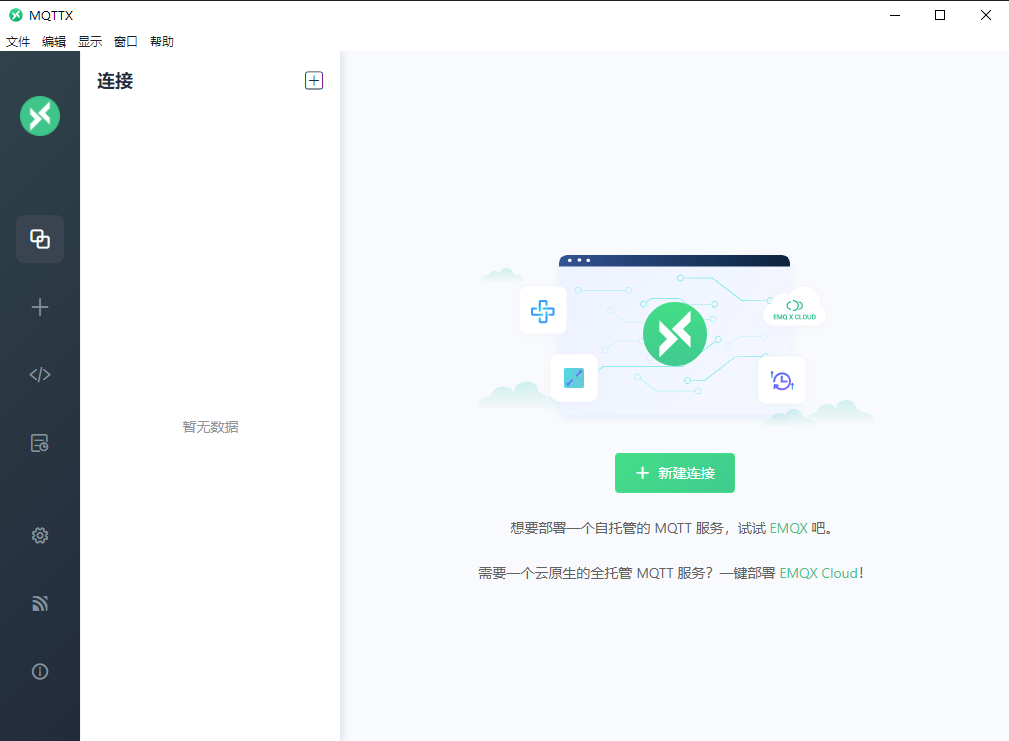Maximize the MQTTX window
The width and height of the screenshot is (1009, 741).
(x=940, y=15)
